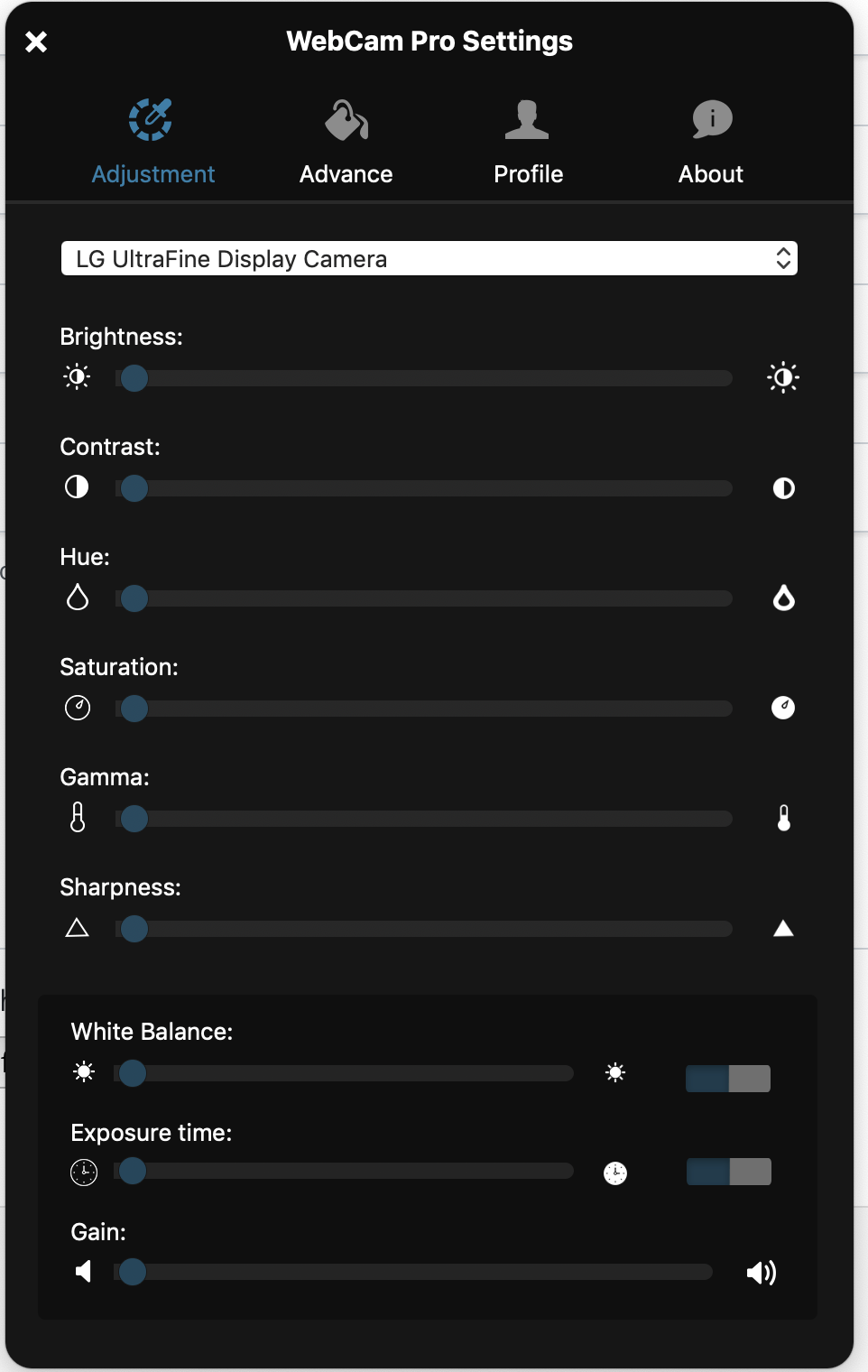Click the filled hue droplet icon
This screenshot has width=868, height=1372.
click(784, 598)
